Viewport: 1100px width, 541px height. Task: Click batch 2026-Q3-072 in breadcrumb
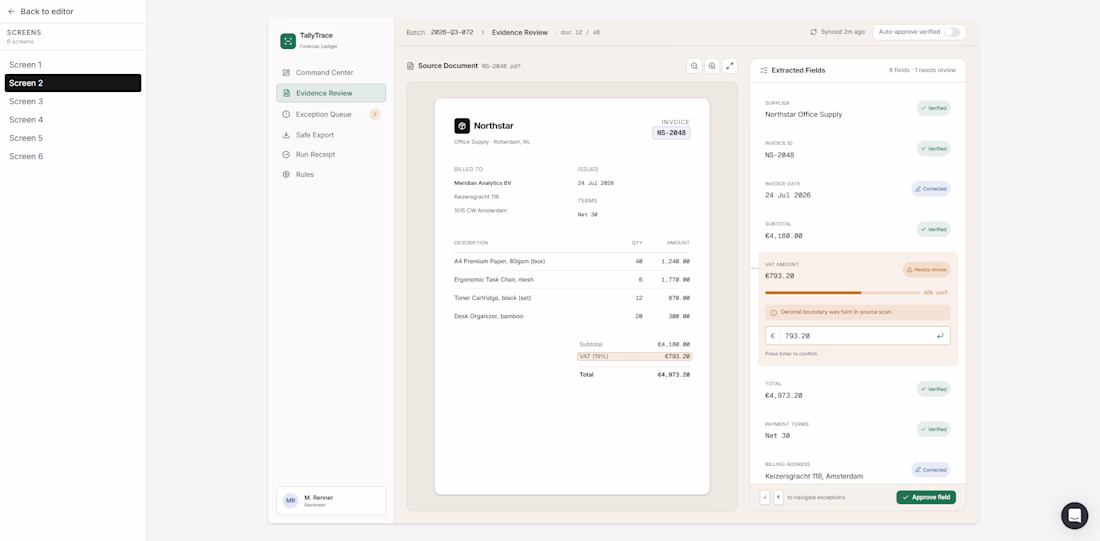pos(452,32)
